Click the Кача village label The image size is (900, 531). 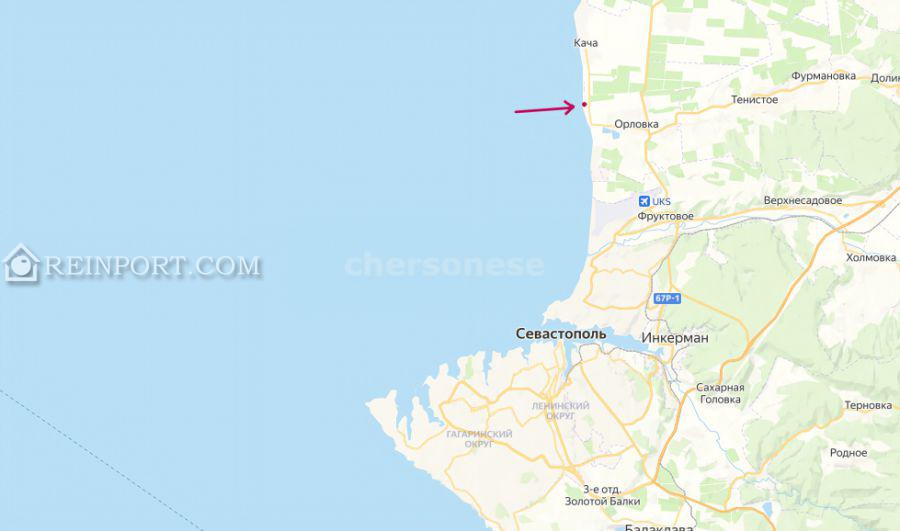pyautogui.click(x=585, y=43)
